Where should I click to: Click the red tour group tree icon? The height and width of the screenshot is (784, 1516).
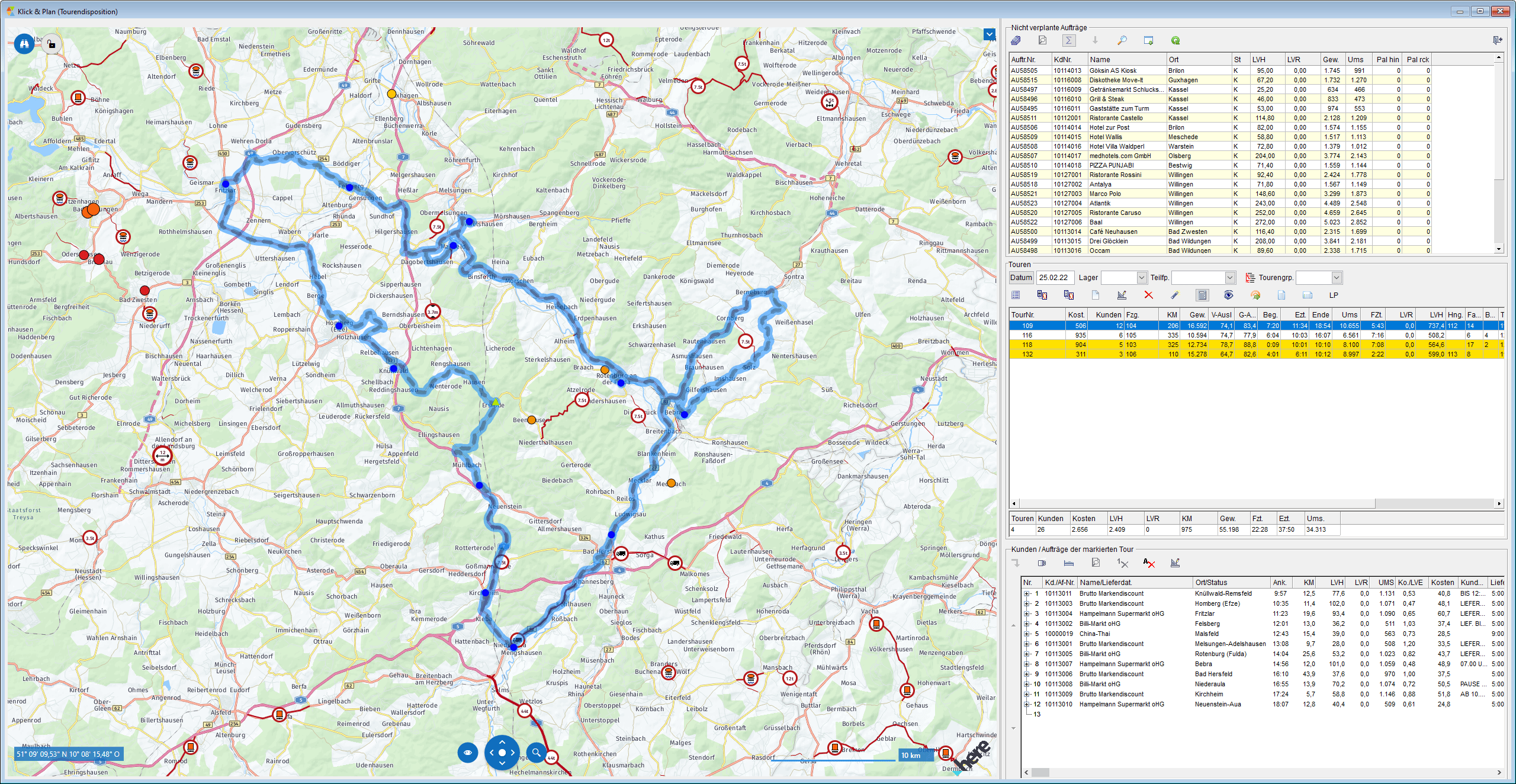pos(1250,278)
